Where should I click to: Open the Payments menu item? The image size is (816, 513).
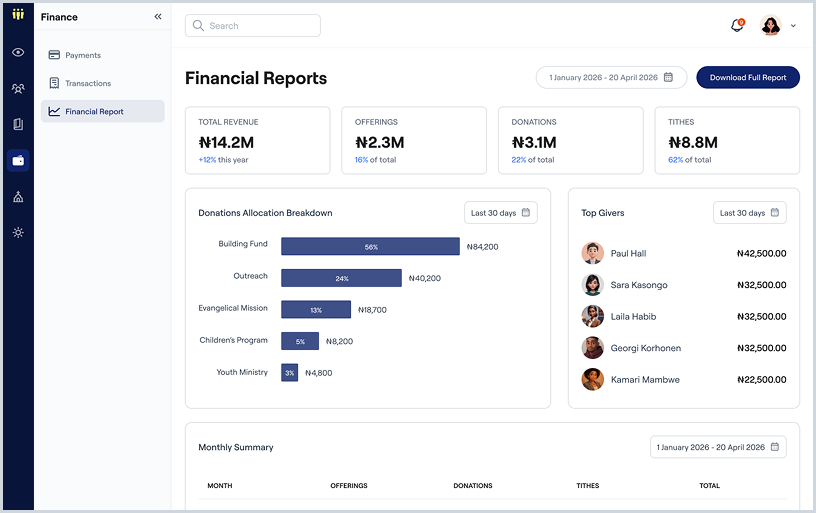pos(103,55)
